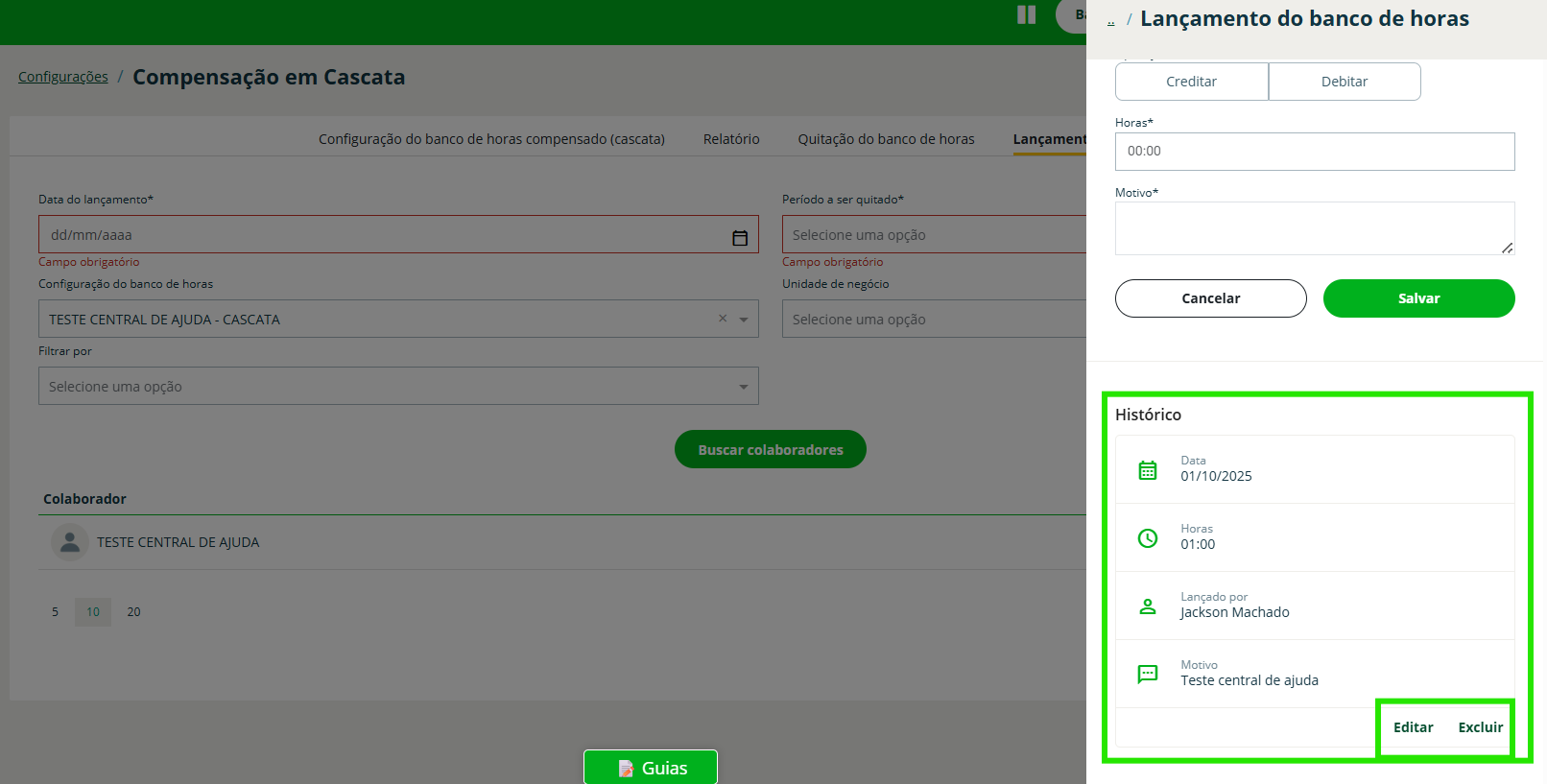Set page size to 20
The width and height of the screenshot is (1547, 784).
133,612
